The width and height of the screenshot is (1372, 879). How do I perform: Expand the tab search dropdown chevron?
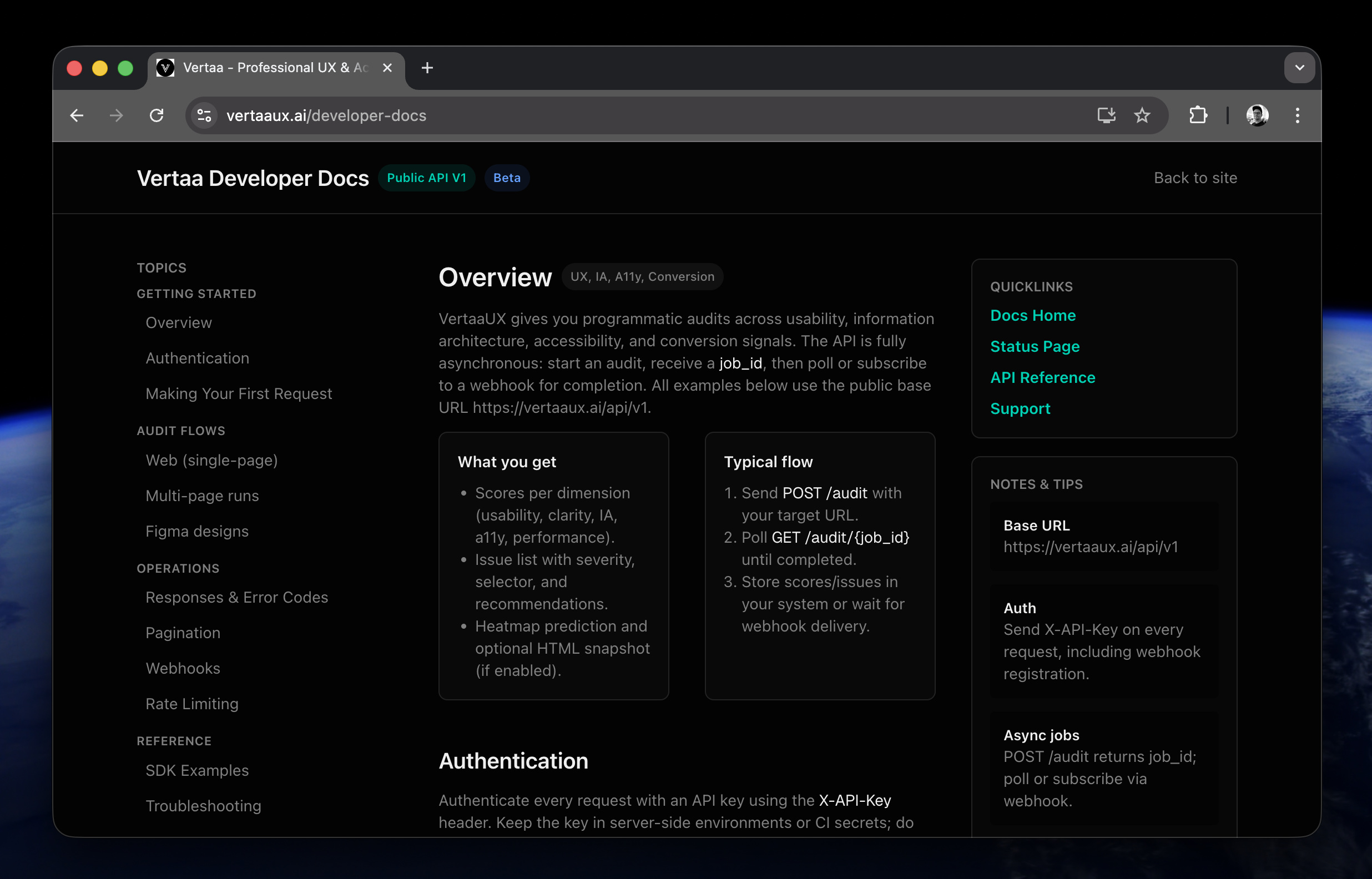tap(1299, 68)
